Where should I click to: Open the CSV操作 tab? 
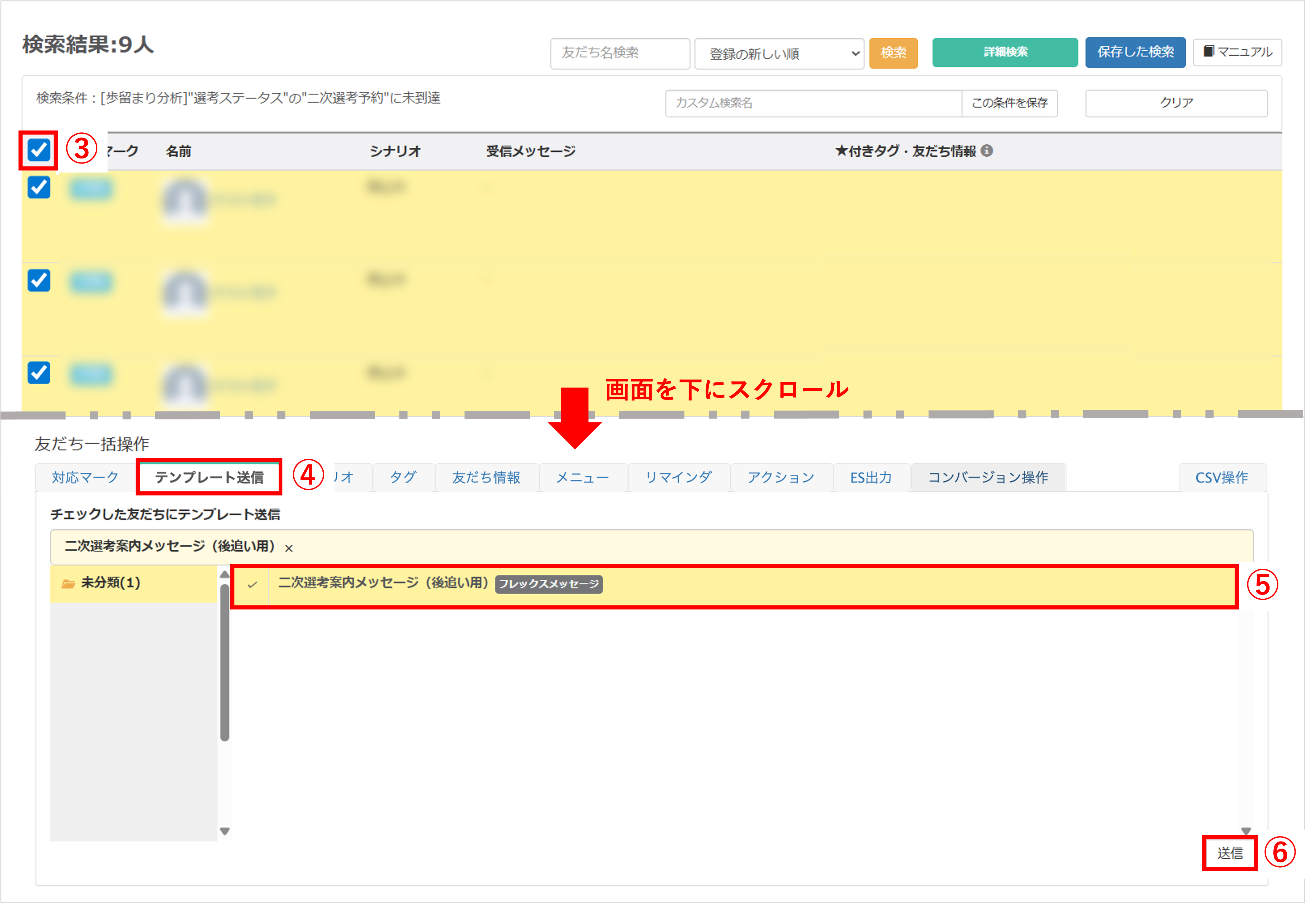pyautogui.click(x=1222, y=477)
